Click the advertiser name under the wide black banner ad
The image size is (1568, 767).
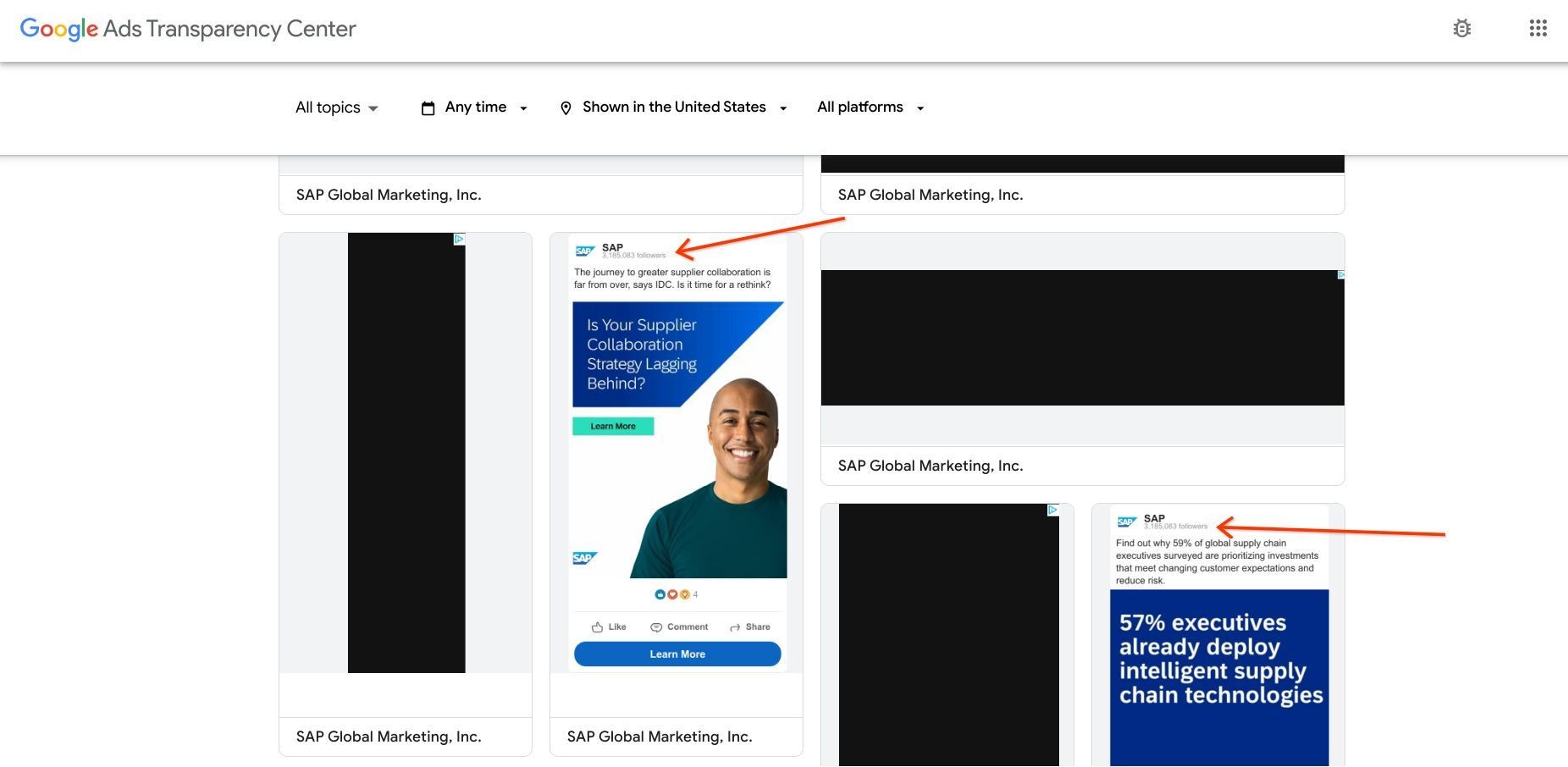coord(930,466)
